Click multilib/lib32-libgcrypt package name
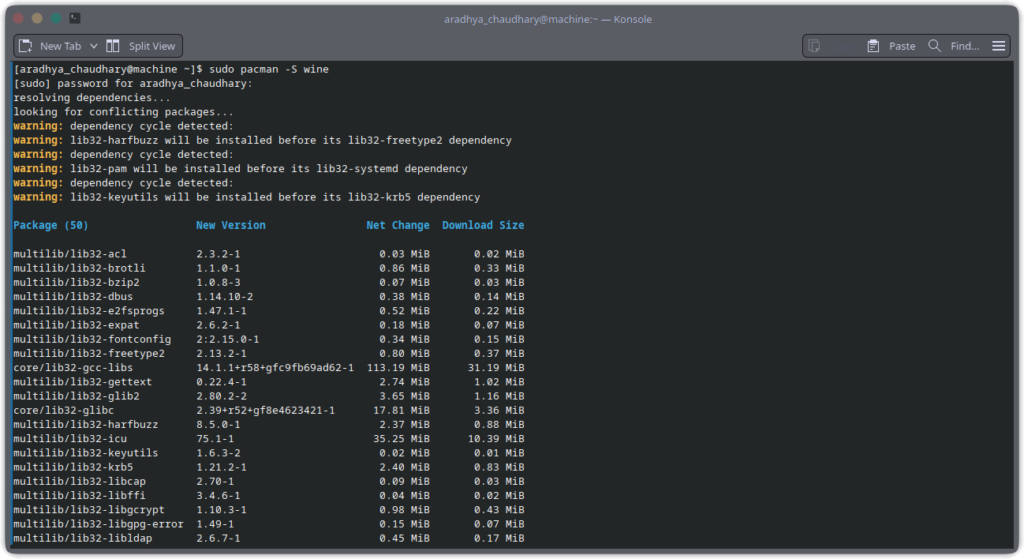 click(88, 510)
